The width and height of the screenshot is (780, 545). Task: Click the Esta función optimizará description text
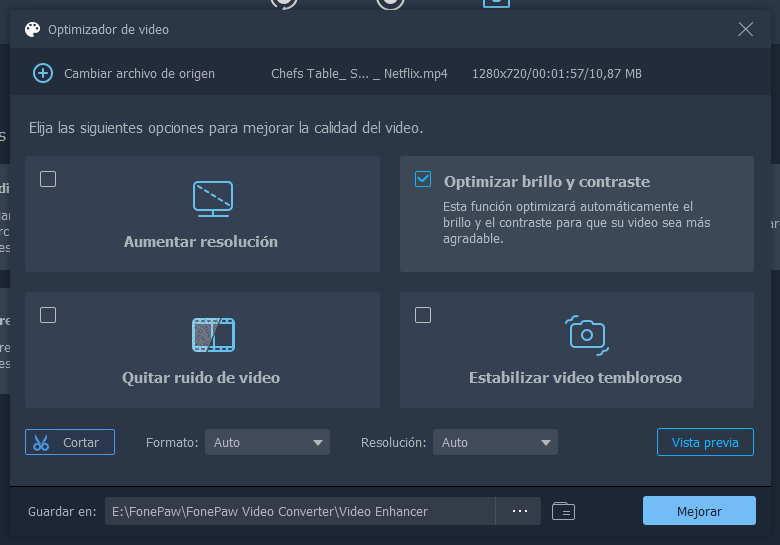coord(577,222)
